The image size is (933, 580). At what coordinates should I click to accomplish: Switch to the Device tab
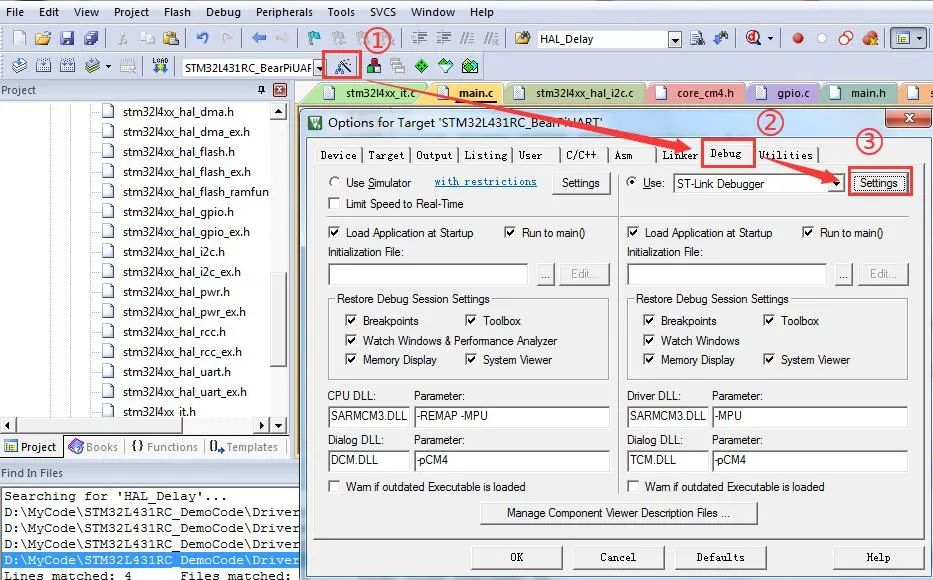coord(339,155)
